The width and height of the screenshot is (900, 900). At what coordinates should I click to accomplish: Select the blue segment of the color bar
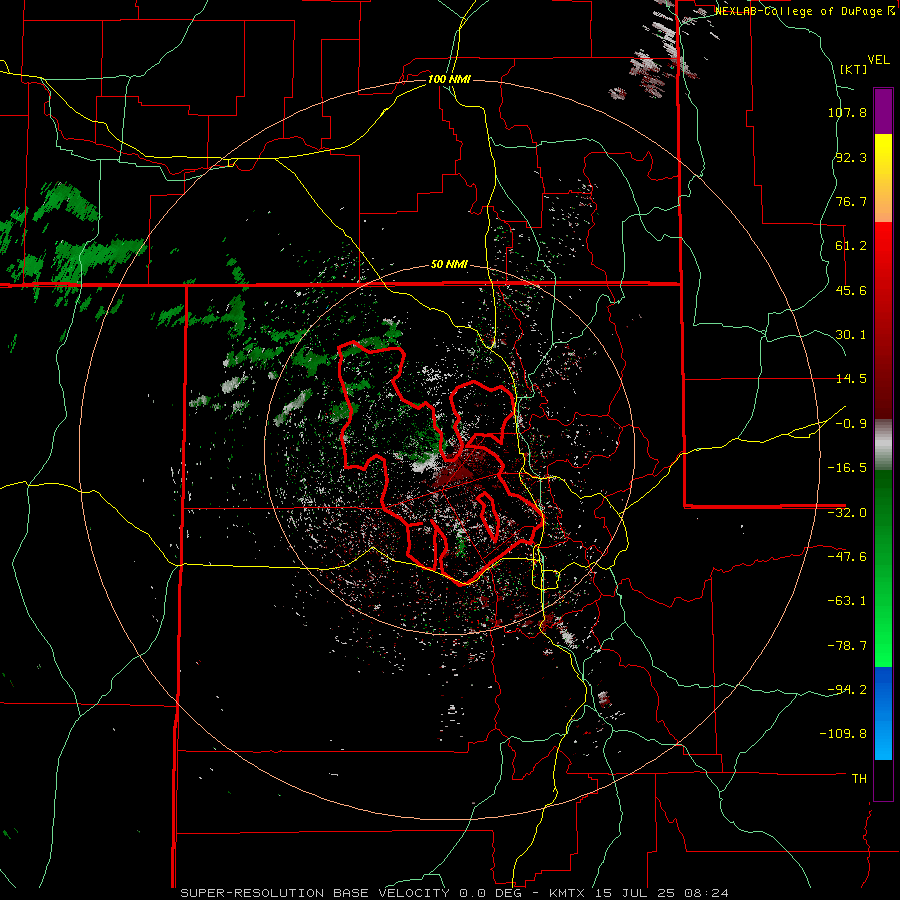(x=883, y=713)
